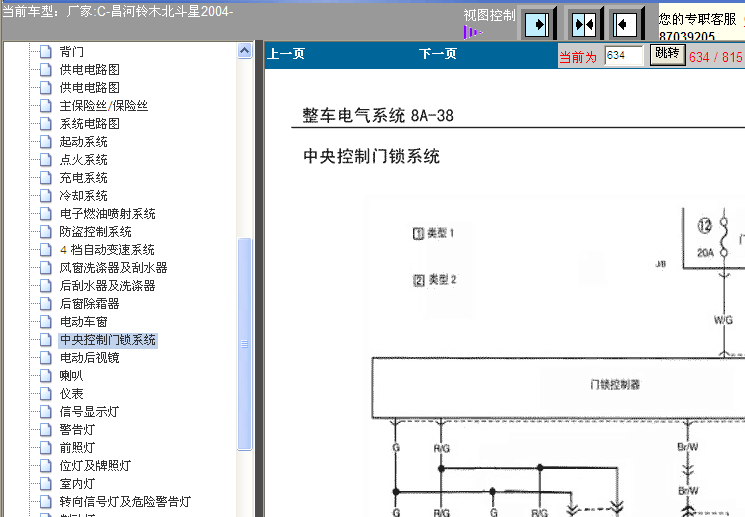Click document icon beside 电动后视镜
This screenshot has width=745, height=517.
coord(46,358)
